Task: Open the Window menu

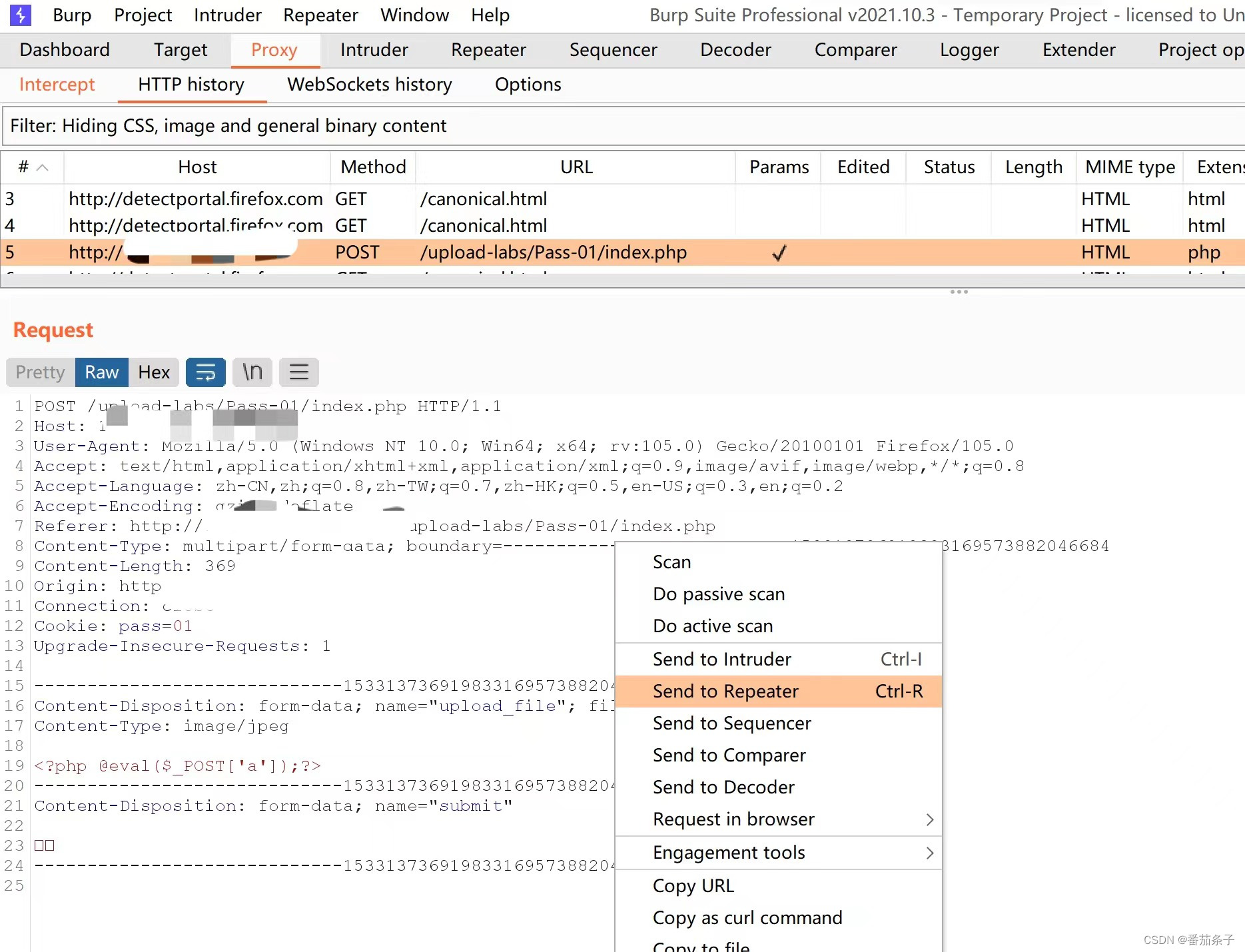Action: [x=414, y=15]
